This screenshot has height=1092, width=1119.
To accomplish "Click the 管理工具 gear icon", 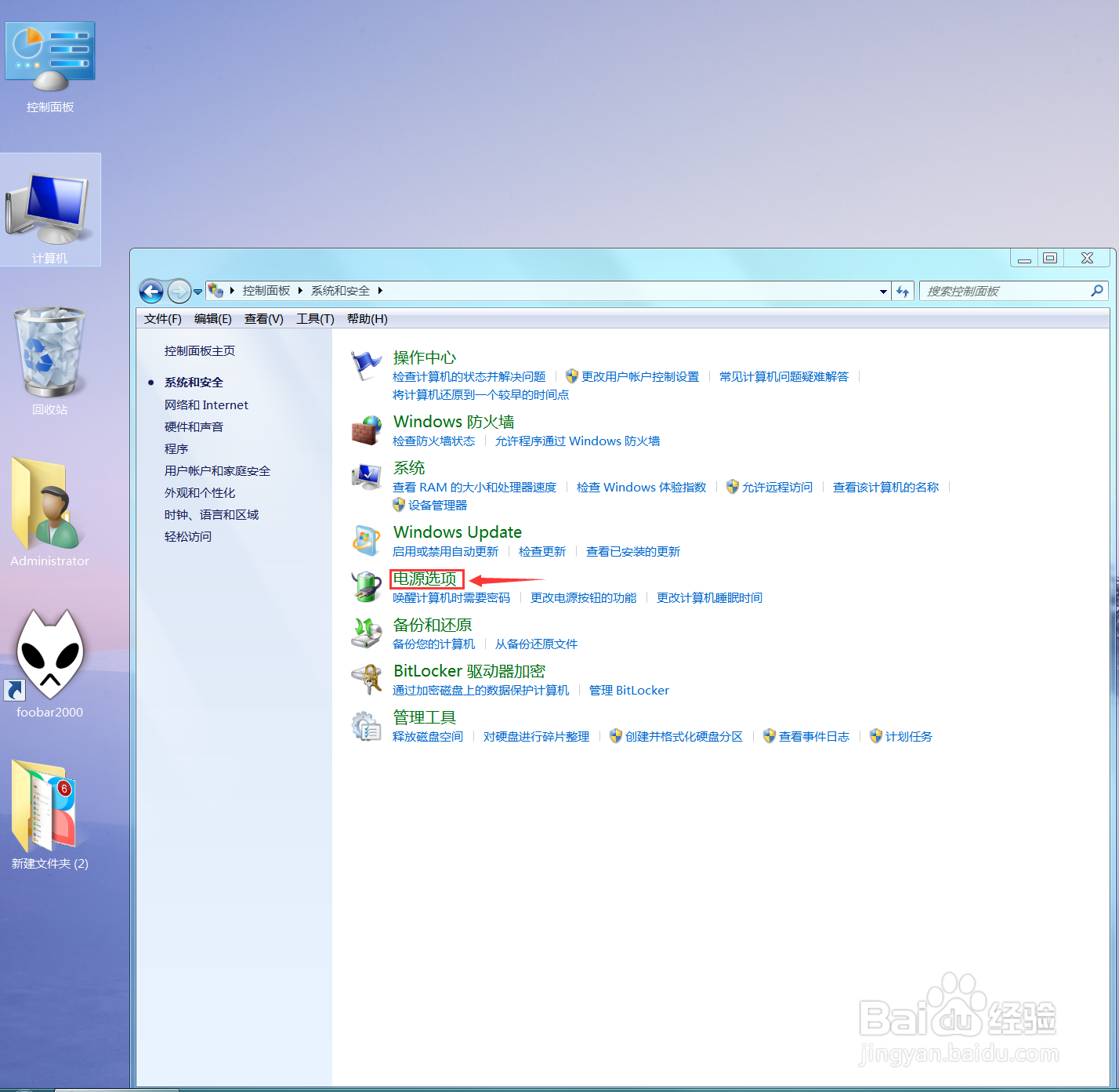I will click(x=366, y=725).
